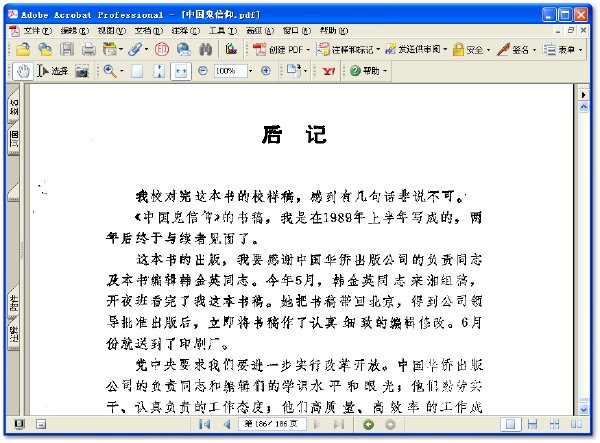Open the Pages (页面) navigation tab
Image resolution: width=600 pixels, height=443 pixels.
(x=13, y=138)
